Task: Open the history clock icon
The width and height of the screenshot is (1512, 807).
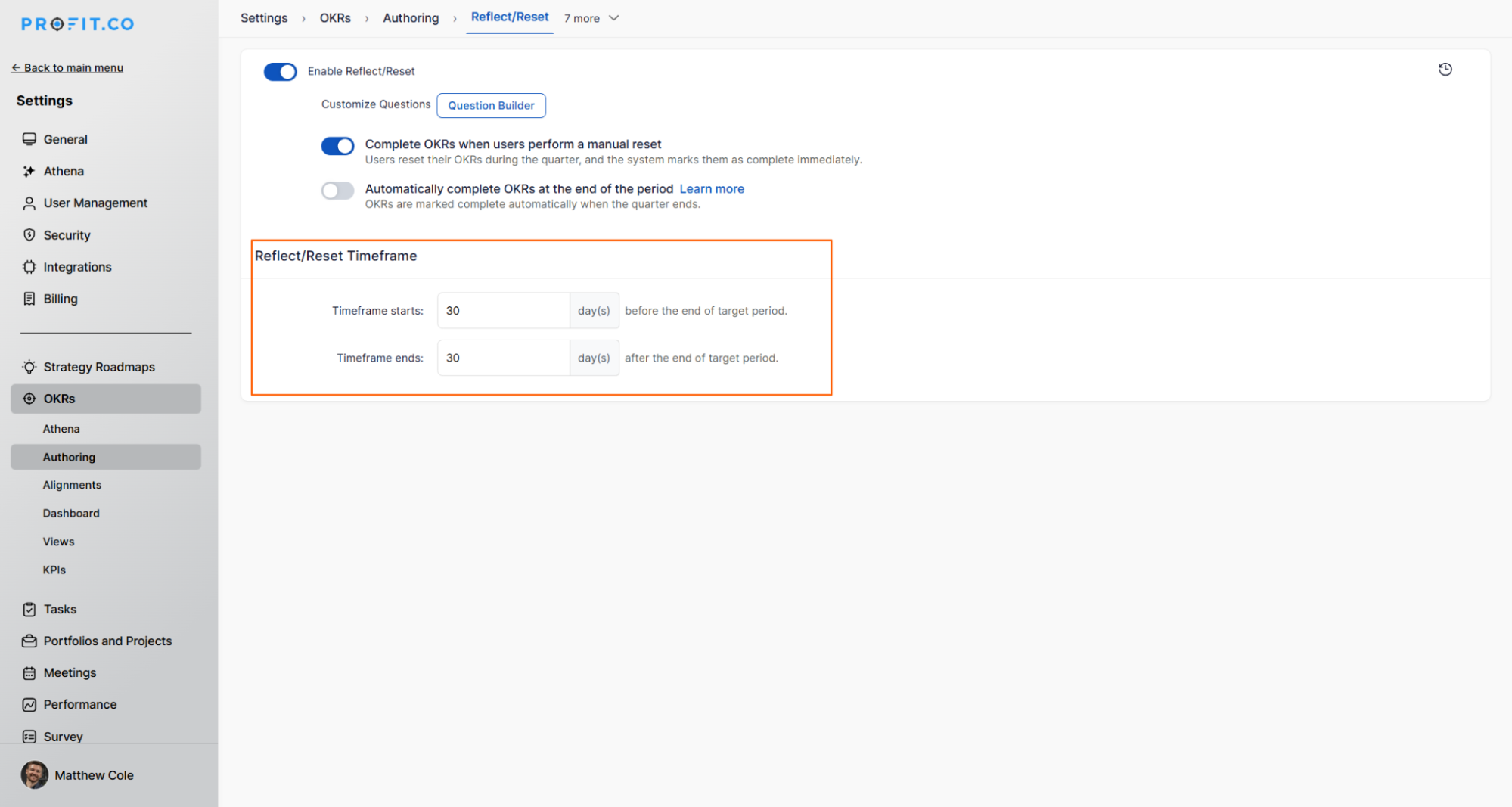Action: 1445,70
